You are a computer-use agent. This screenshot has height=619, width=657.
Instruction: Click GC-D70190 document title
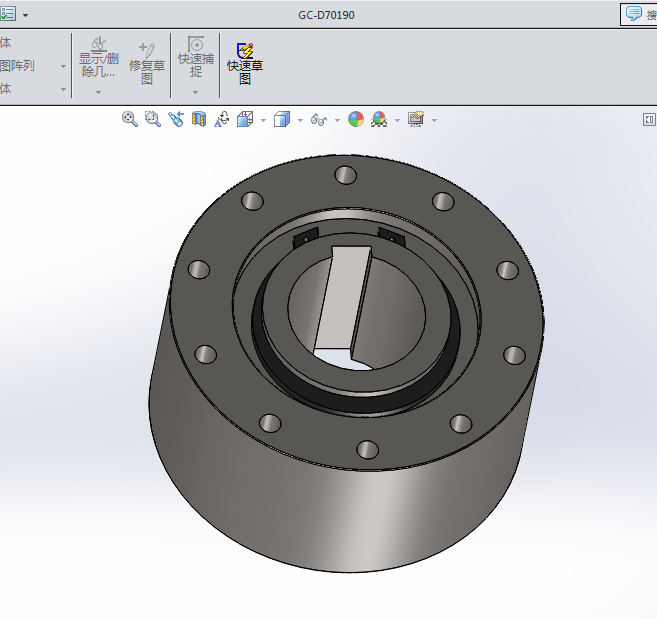tap(326, 15)
